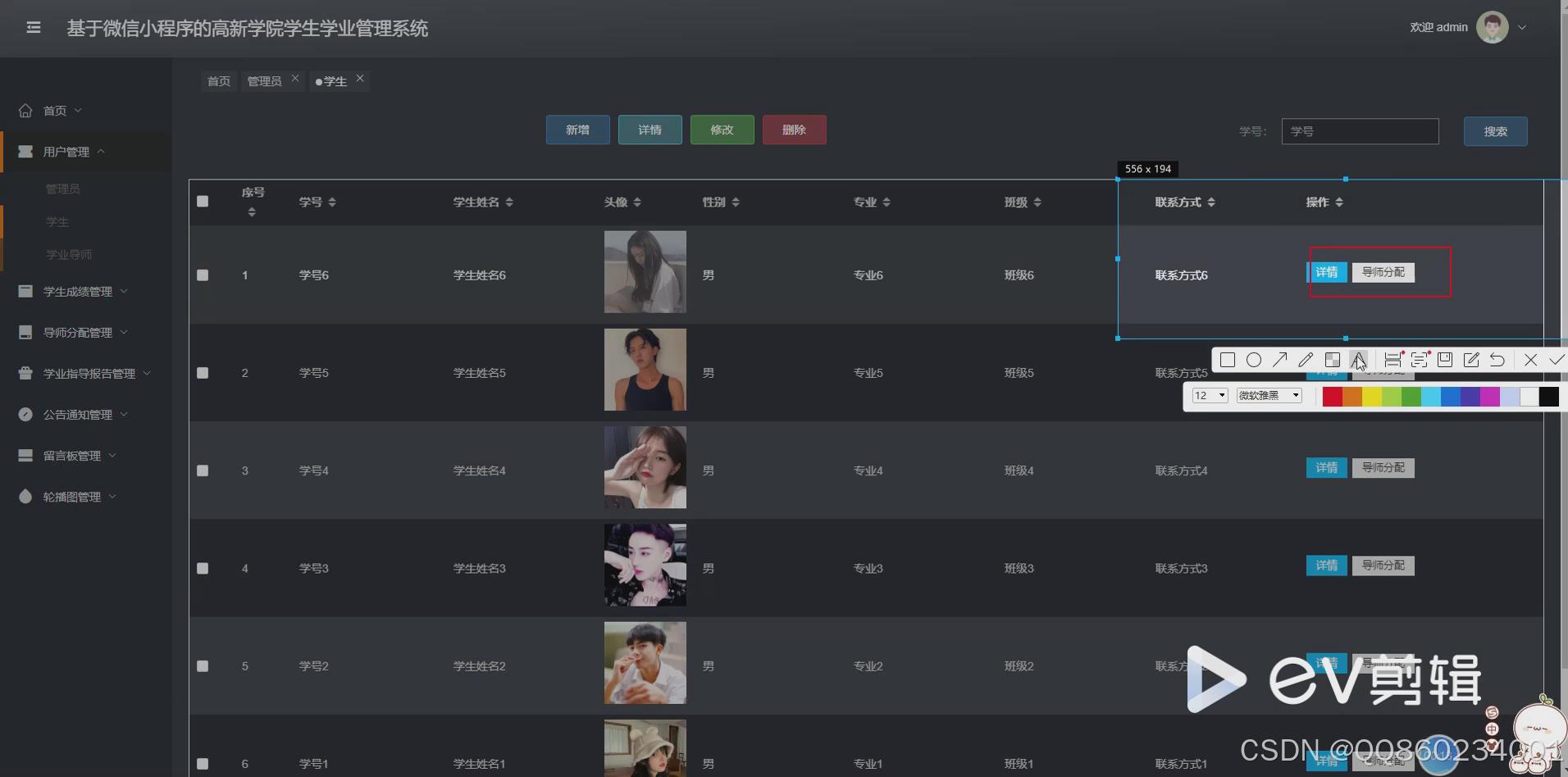Check the row for 学号6
Image resolution: width=1568 pixels, height=777 pixels.
tap(203, 275)
